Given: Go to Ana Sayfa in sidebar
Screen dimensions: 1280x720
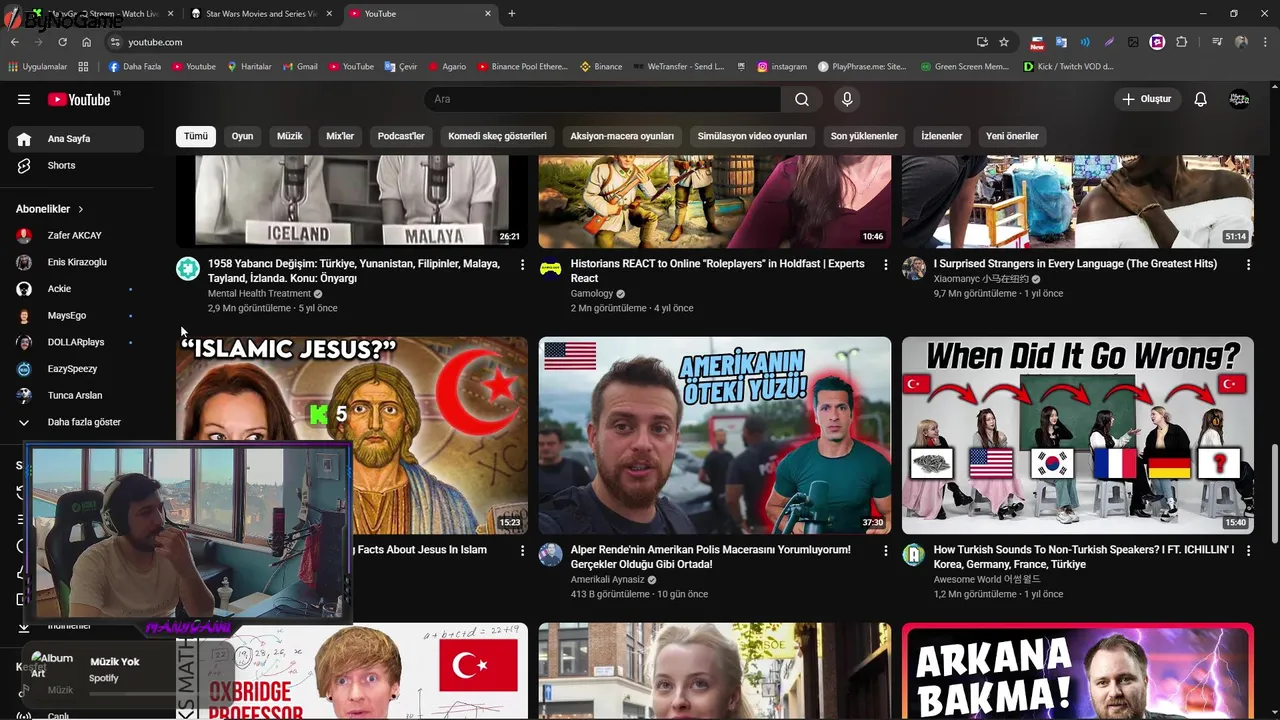Looking at the screenshot, I should pos(76,139).
